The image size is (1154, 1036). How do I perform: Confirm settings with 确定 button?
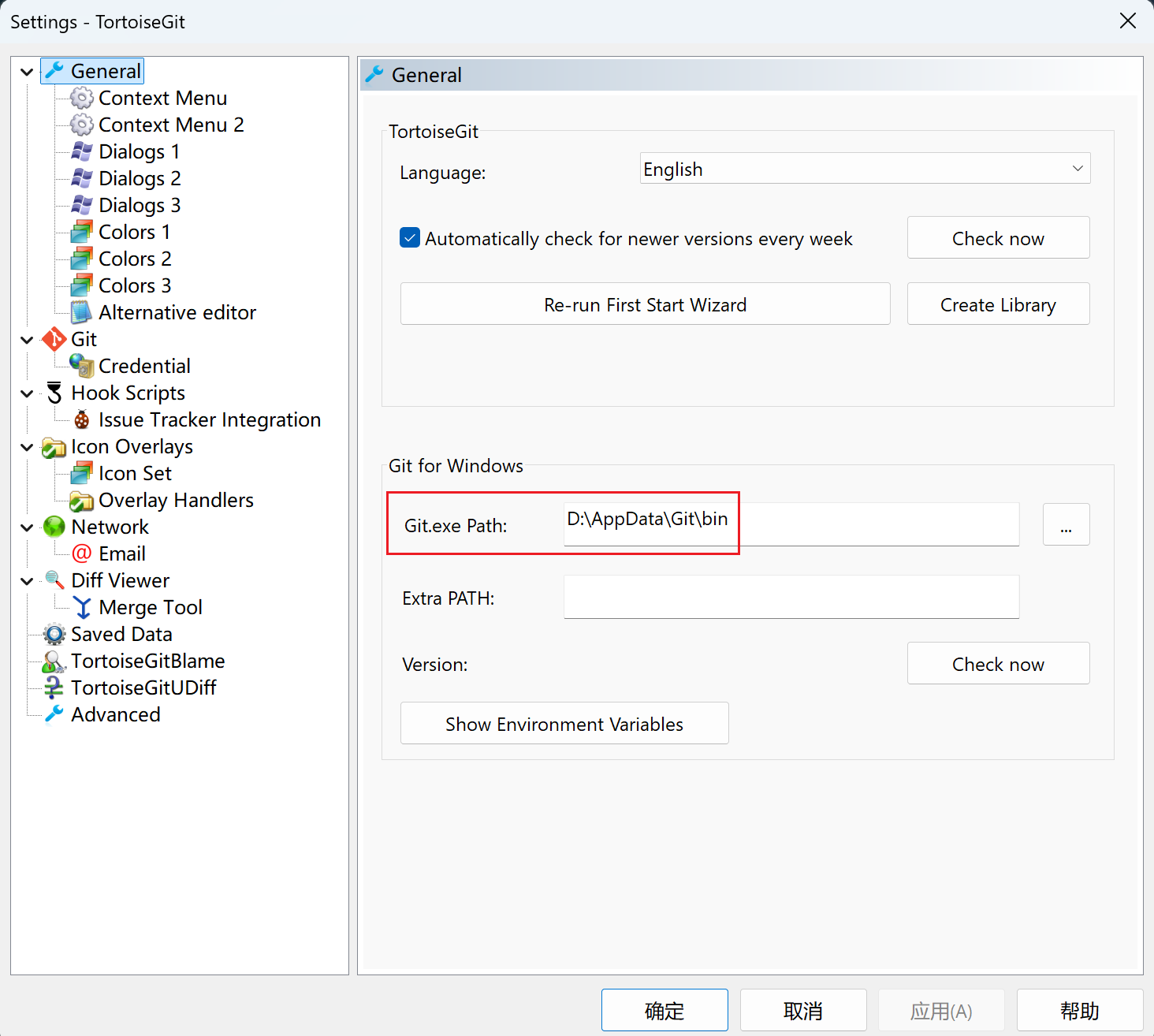pyautogui.click(x=664, y=1010)
